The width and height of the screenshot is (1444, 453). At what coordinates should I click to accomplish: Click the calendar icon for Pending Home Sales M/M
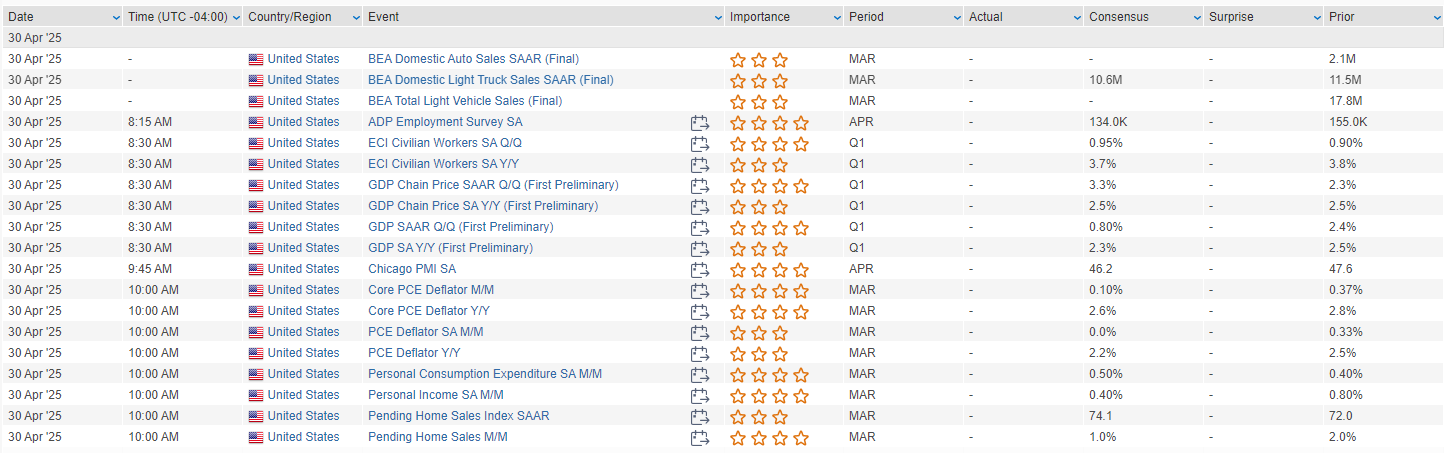[x=699, y=438]
